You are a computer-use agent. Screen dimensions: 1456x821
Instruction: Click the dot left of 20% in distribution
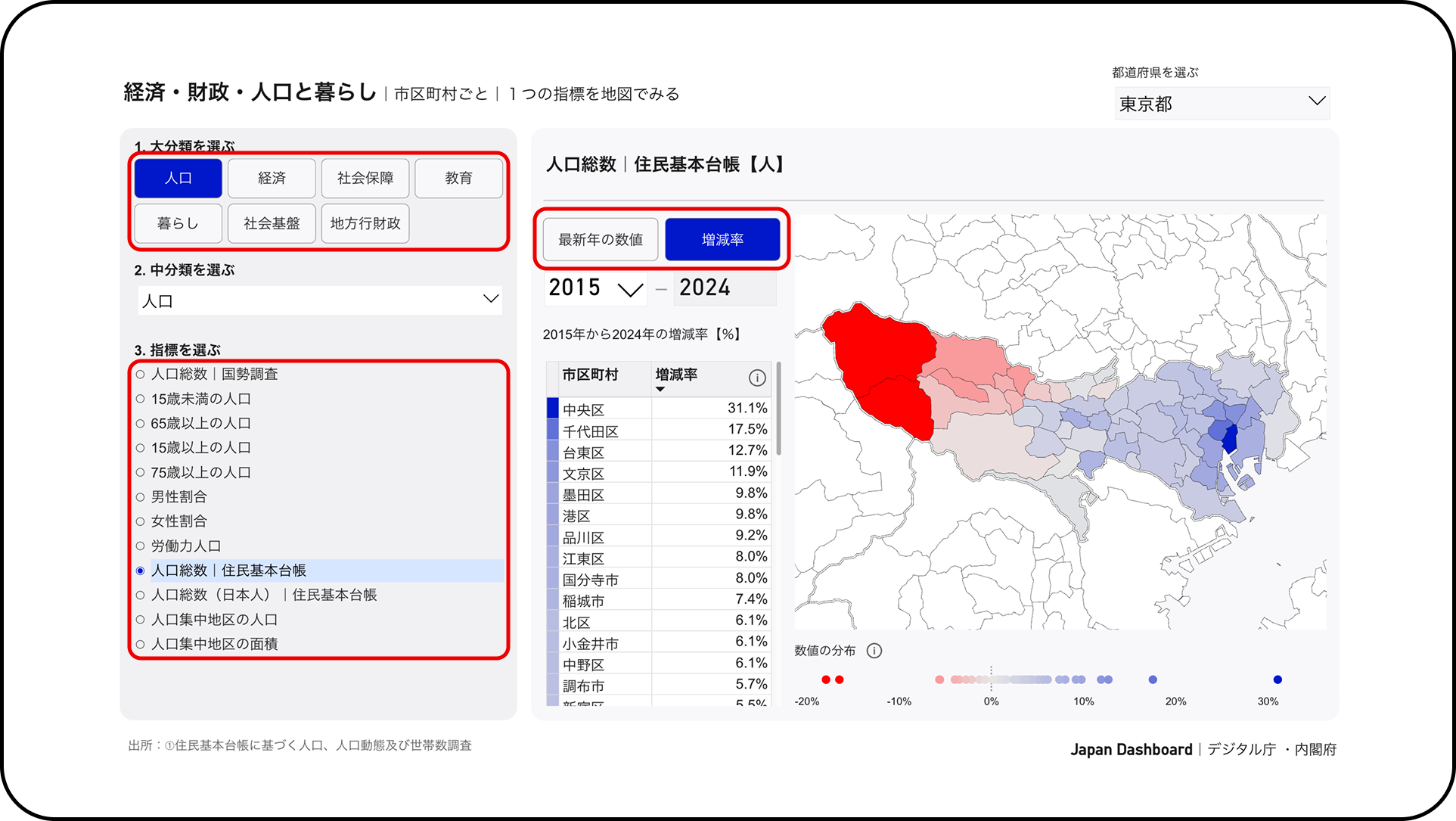pos(1153,680)
